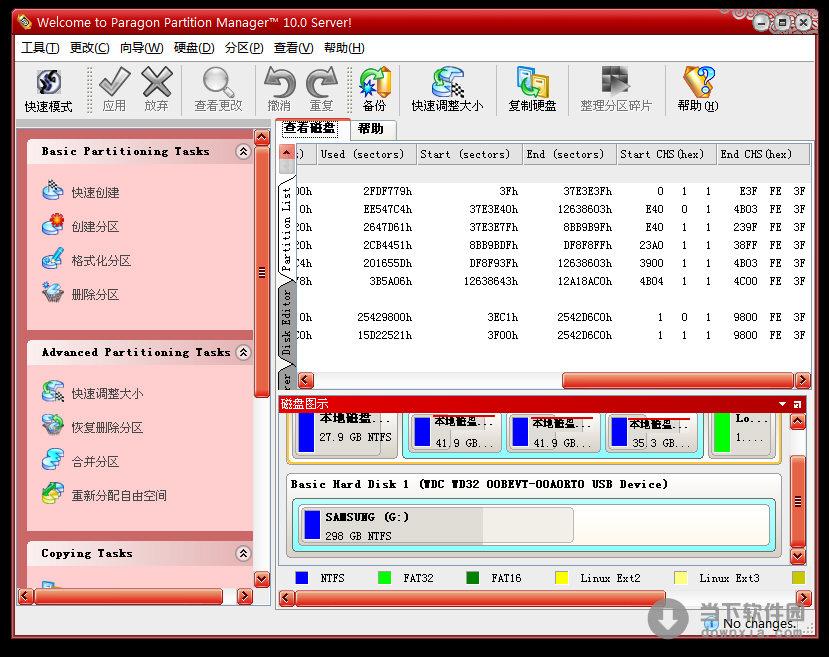Click 快速调整大小 icon in Advanced tasks
Screen dimensions: 829x657
(x=52, y=392)
